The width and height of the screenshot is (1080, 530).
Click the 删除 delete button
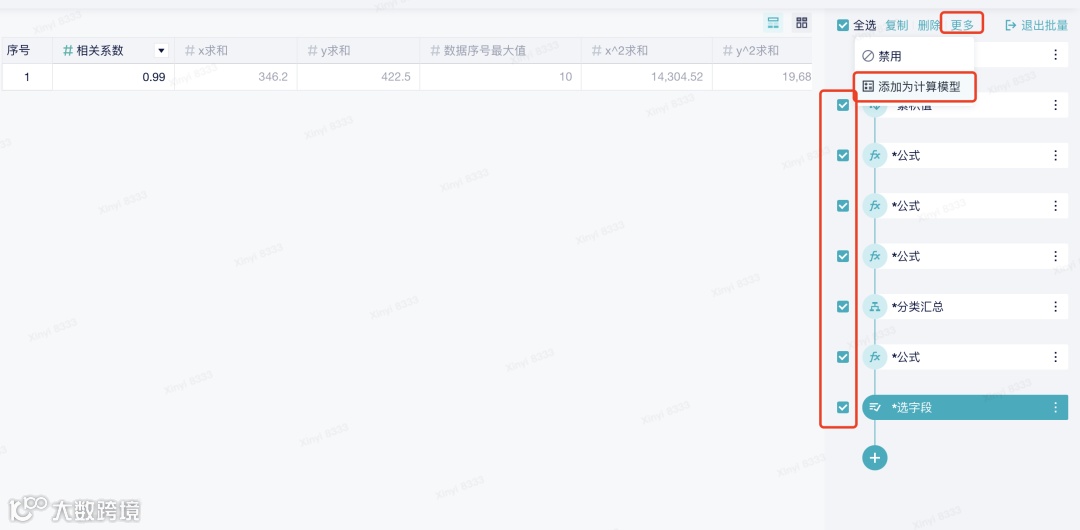[929, 26]
